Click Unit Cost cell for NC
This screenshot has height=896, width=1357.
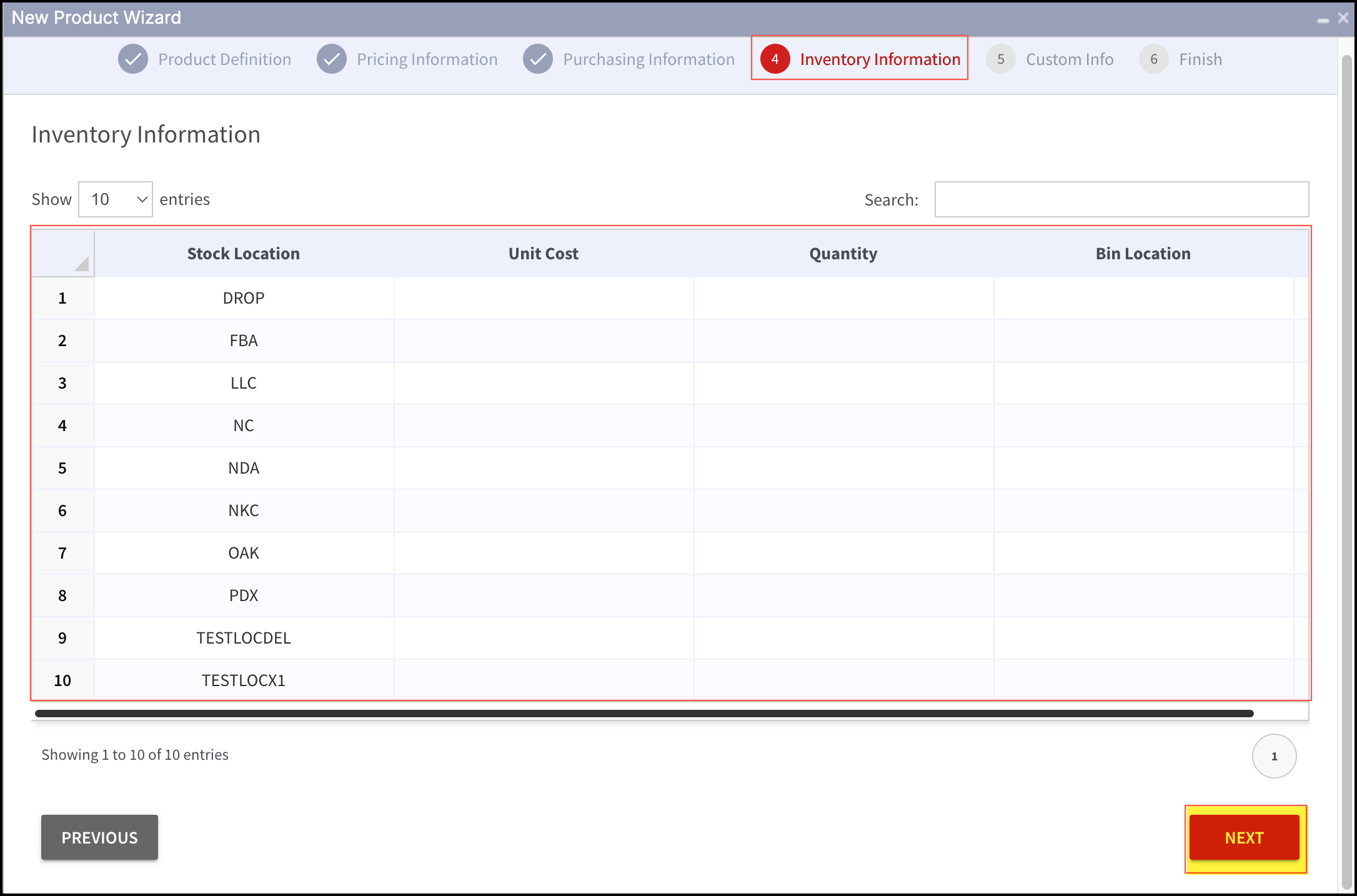[544, 426]
